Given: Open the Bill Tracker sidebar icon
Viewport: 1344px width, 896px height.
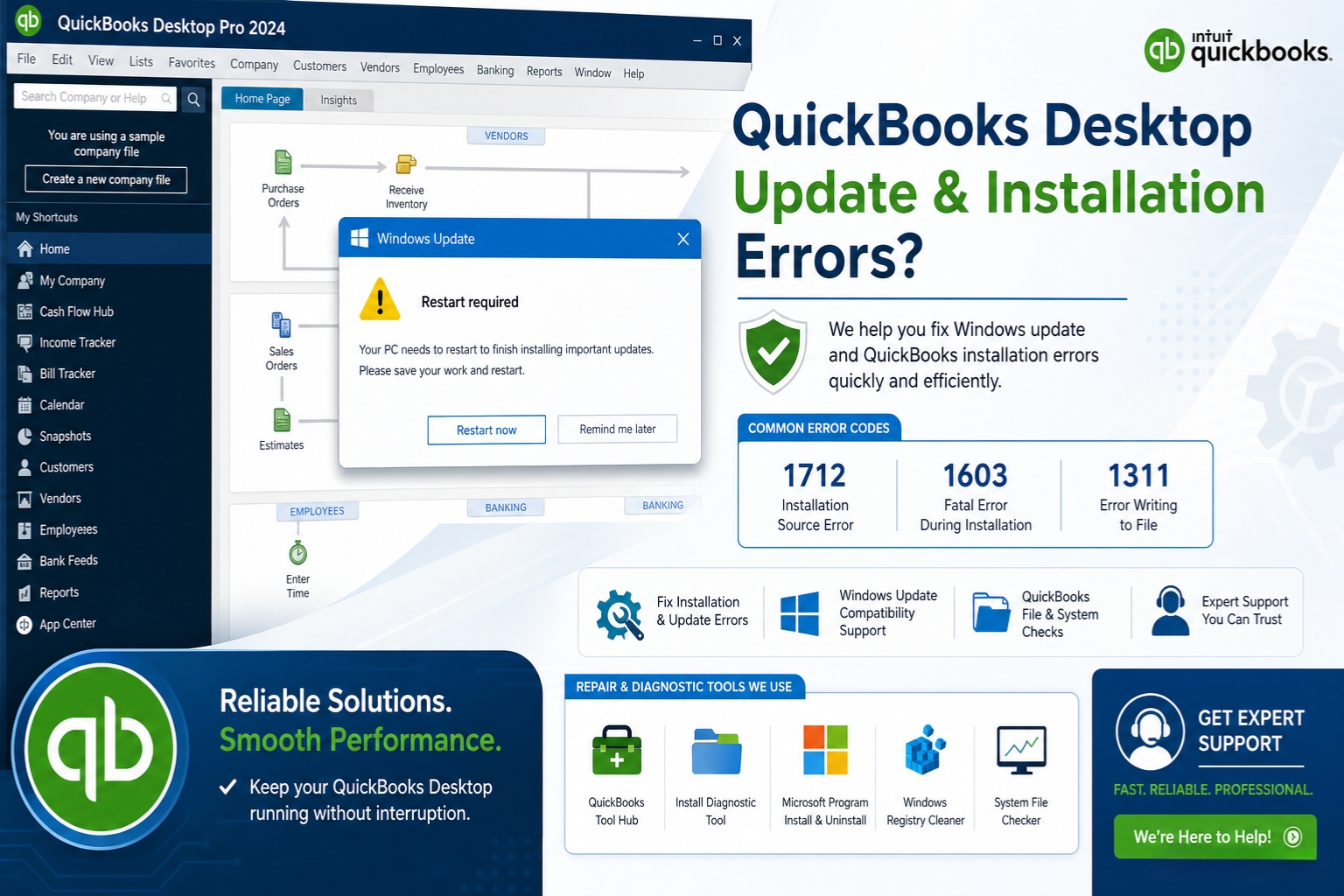Looking at the screenshot, I should coord(25,374).
